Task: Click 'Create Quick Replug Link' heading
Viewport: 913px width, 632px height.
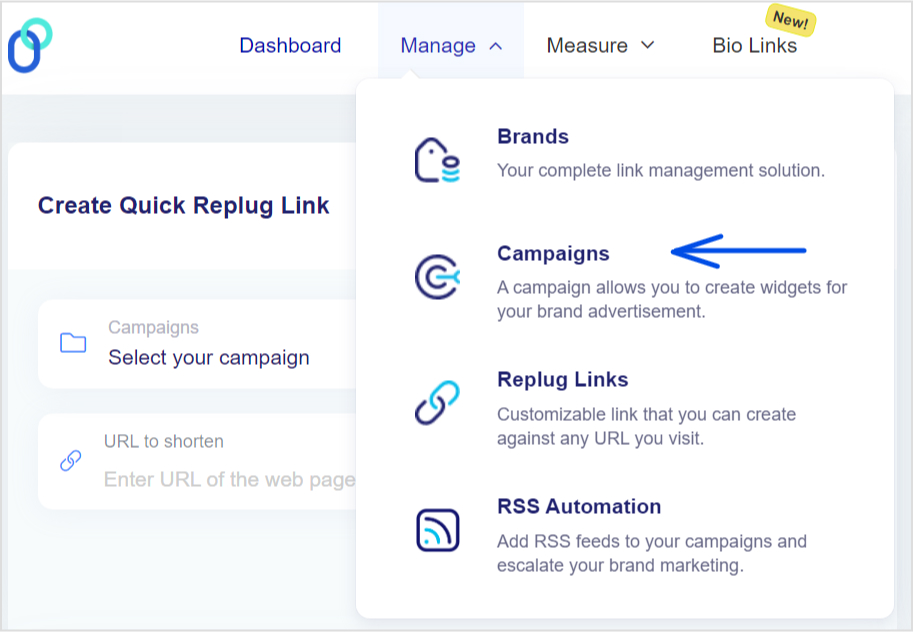Action: point(183,206)
